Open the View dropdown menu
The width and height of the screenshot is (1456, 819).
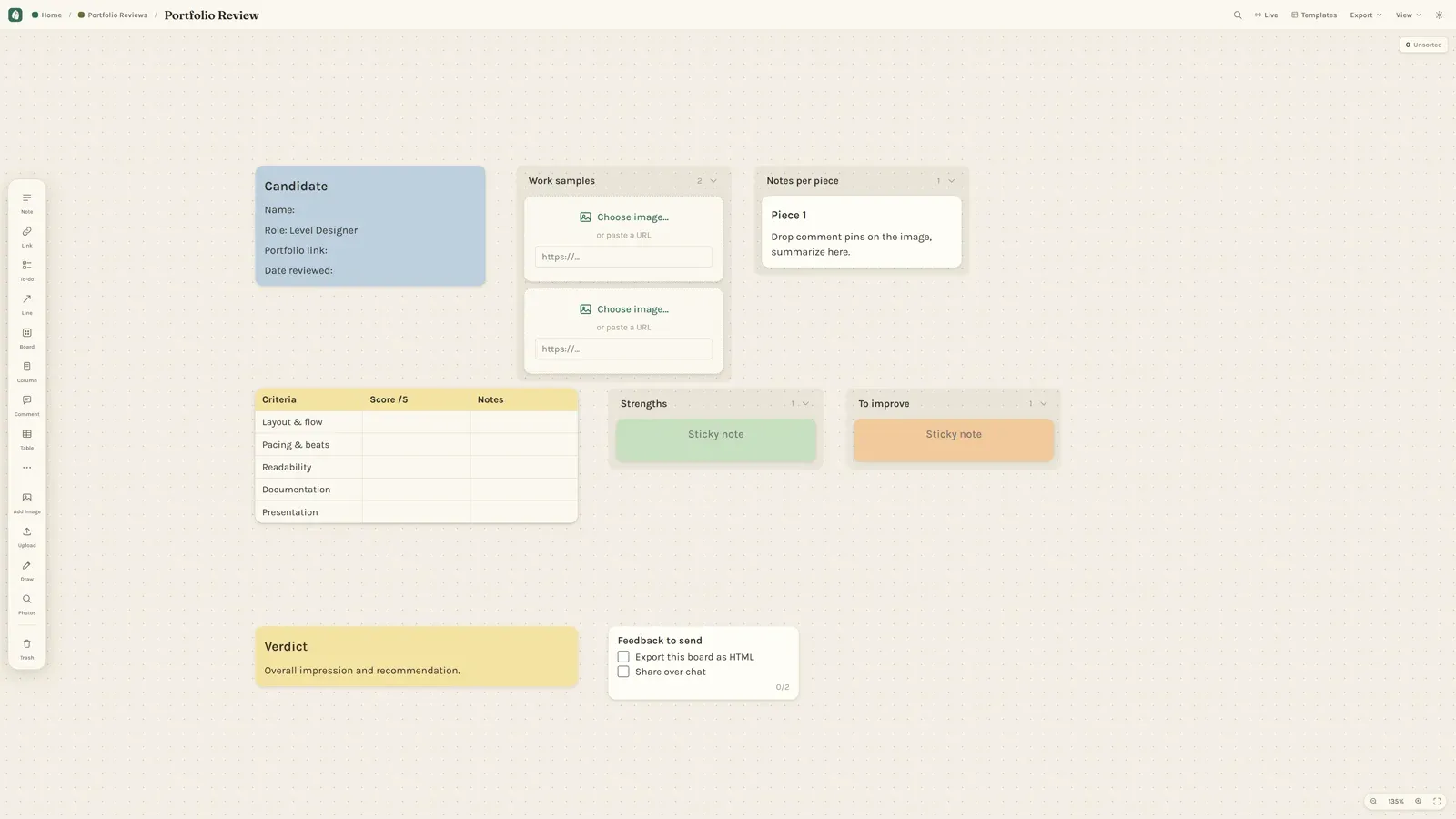[x=1408, y=15]
